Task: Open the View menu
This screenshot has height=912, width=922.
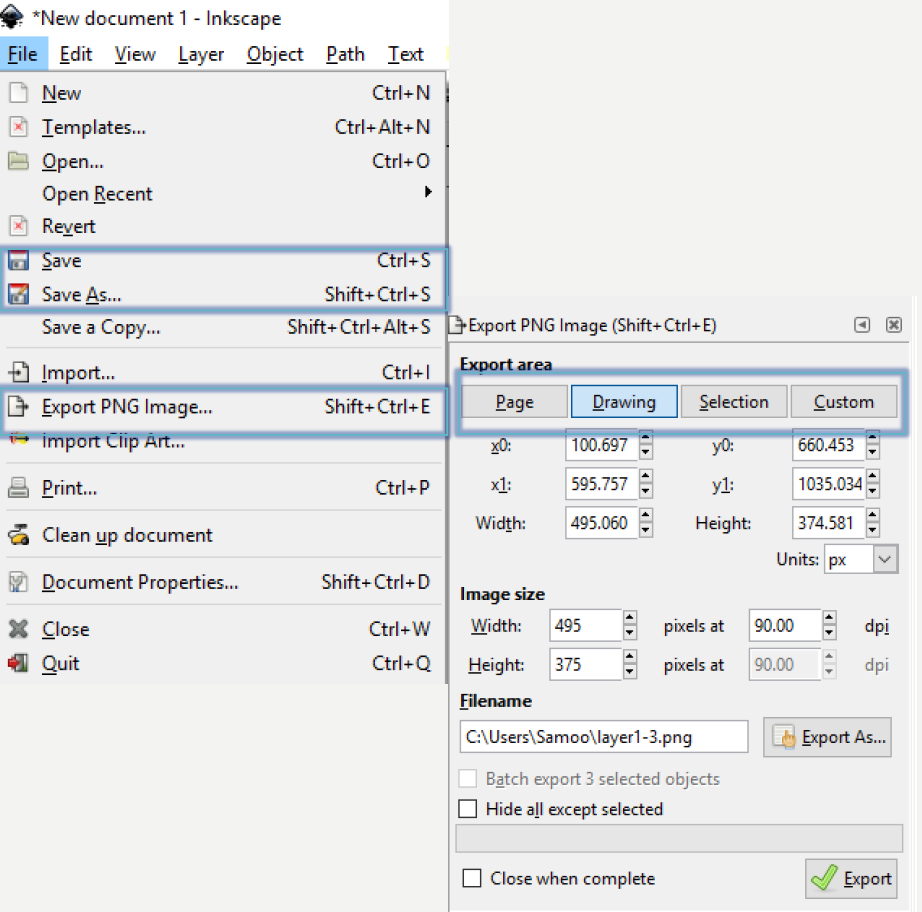Action: pyautogui.click(x=135, y=54)
